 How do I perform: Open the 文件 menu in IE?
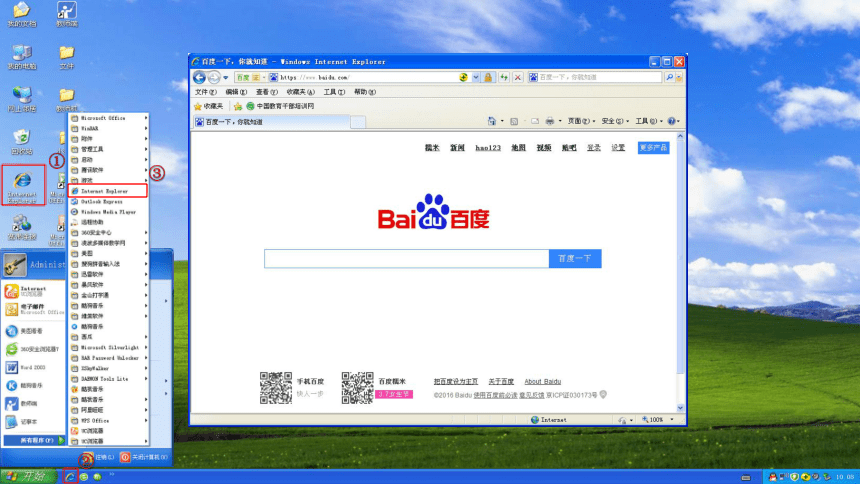(x=205, y=92)
